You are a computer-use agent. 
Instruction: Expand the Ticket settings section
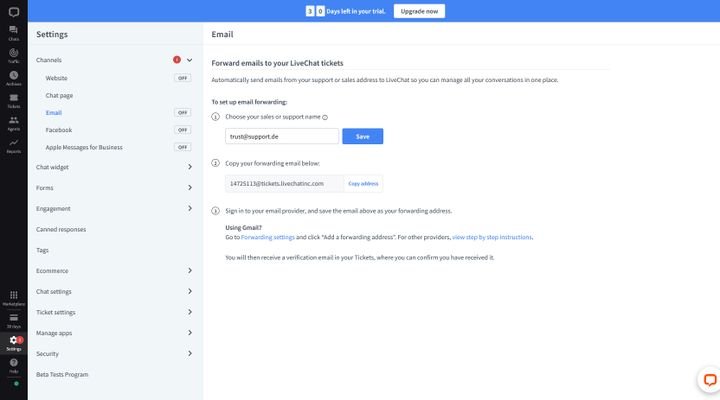point(190,312)
